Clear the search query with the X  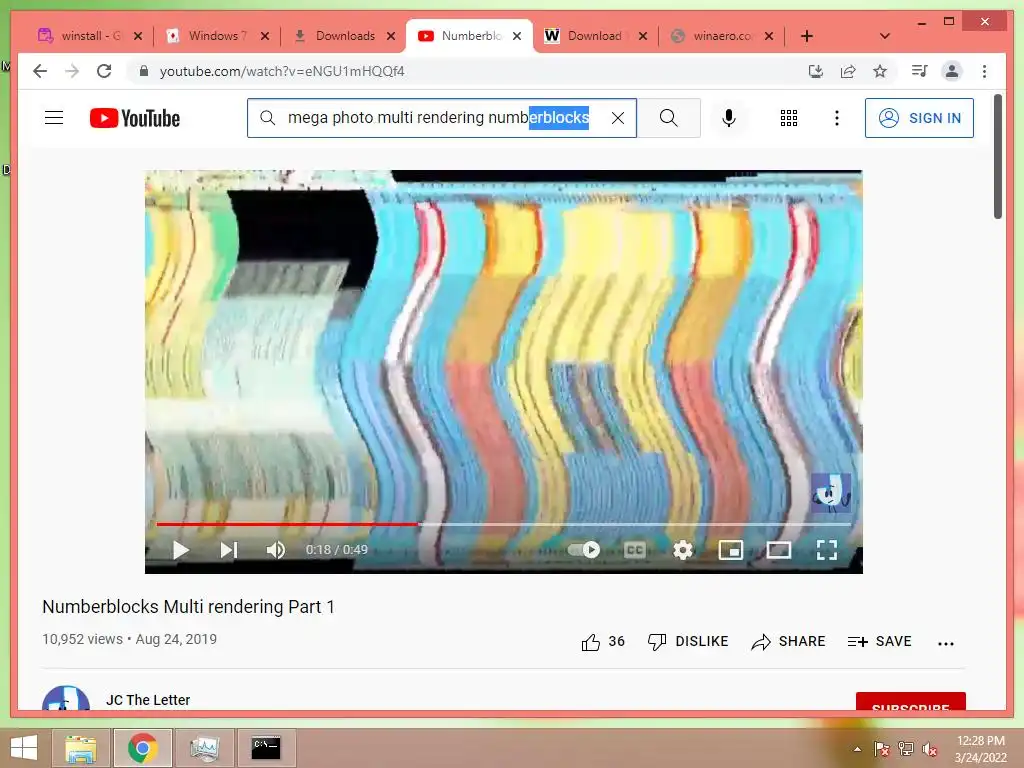click(x=618, y=118)
